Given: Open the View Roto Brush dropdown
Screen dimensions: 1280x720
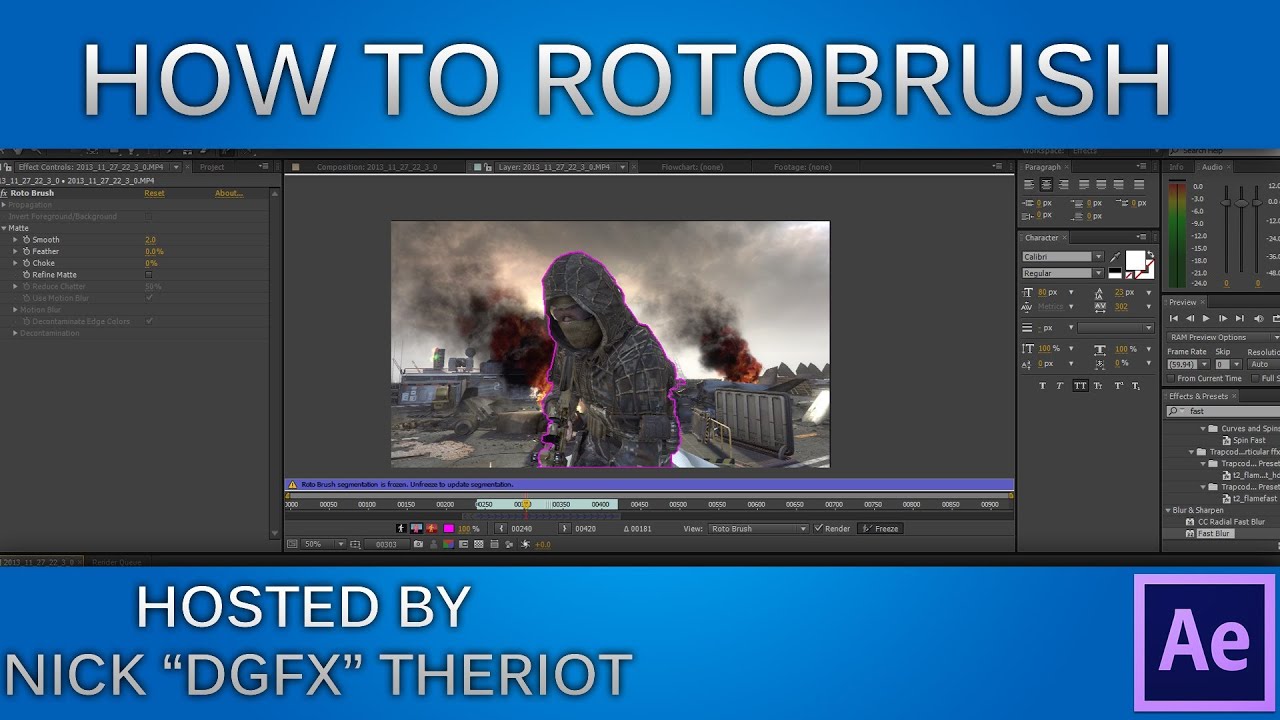Looking at the screenshot, I should [x=758, y=528].
